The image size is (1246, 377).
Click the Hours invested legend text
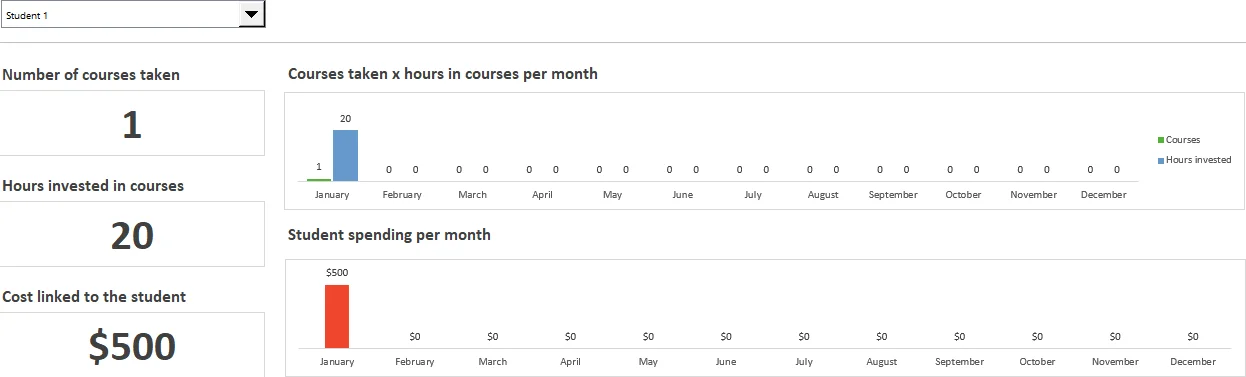(x=1199, y=160)
